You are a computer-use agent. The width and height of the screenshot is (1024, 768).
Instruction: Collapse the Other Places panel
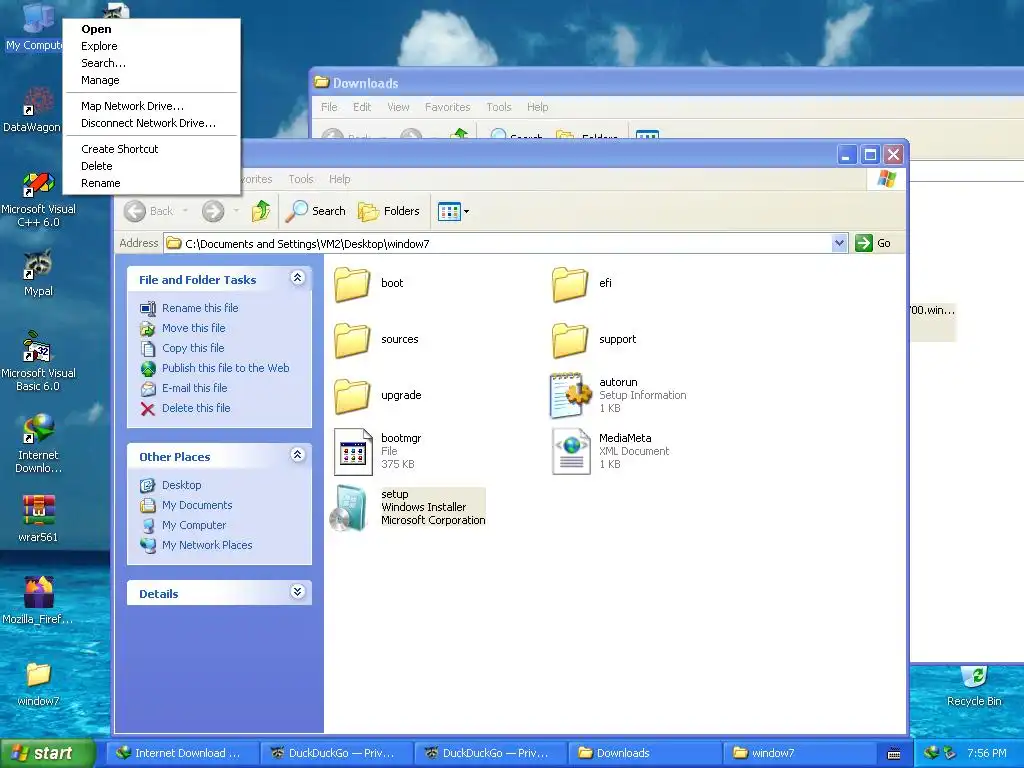[297, 455]
